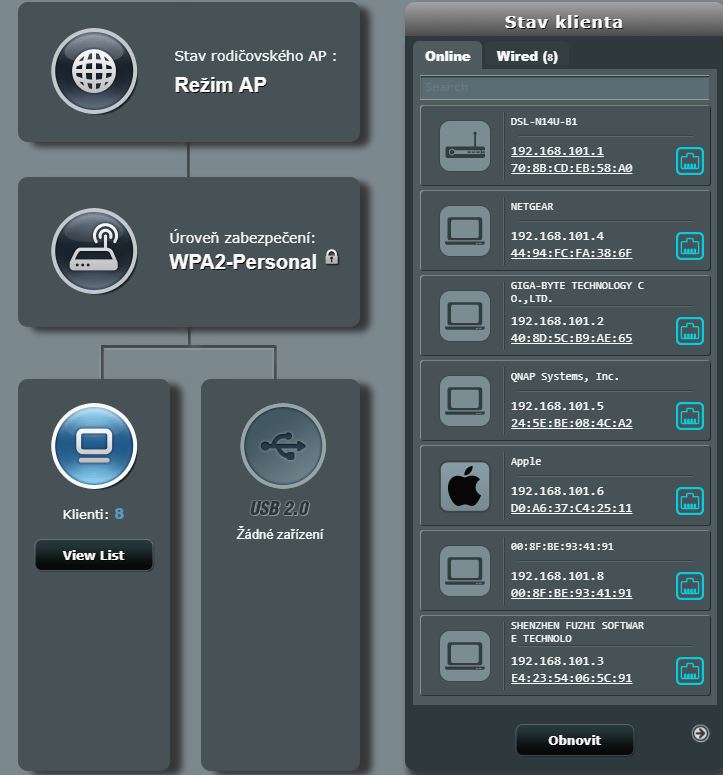
Task: Click wired port icon for 192.168.101.8 row
Action: click(x=690, y=586)
